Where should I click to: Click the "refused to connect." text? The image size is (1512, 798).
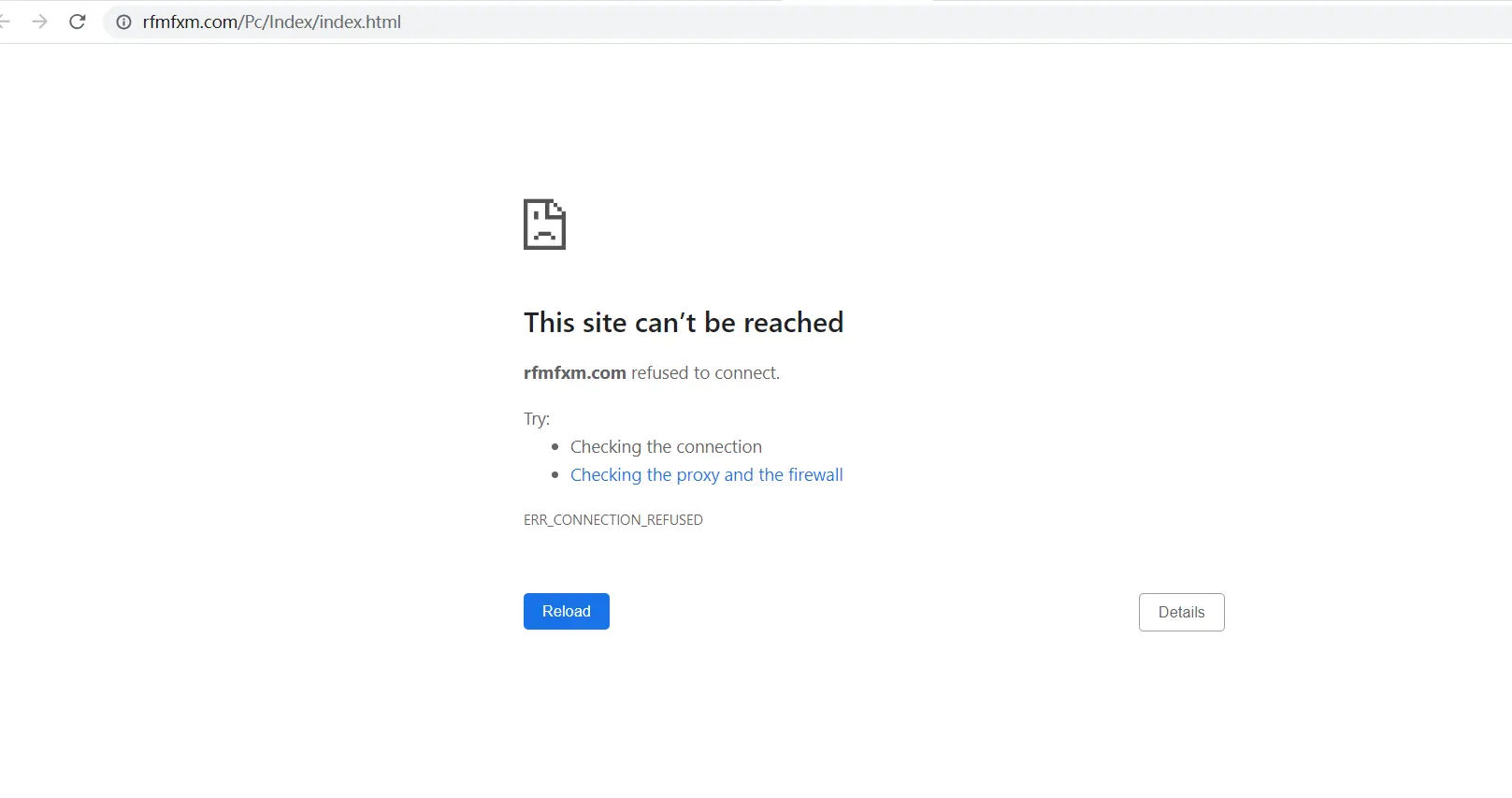705,372
